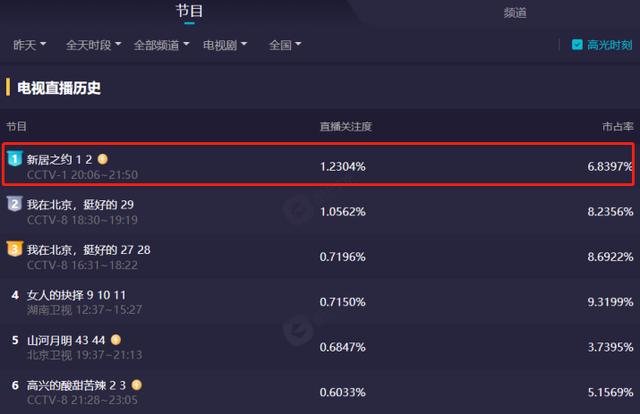Toggle the 高光时刻 checkbox

click(x=577, y=45)
